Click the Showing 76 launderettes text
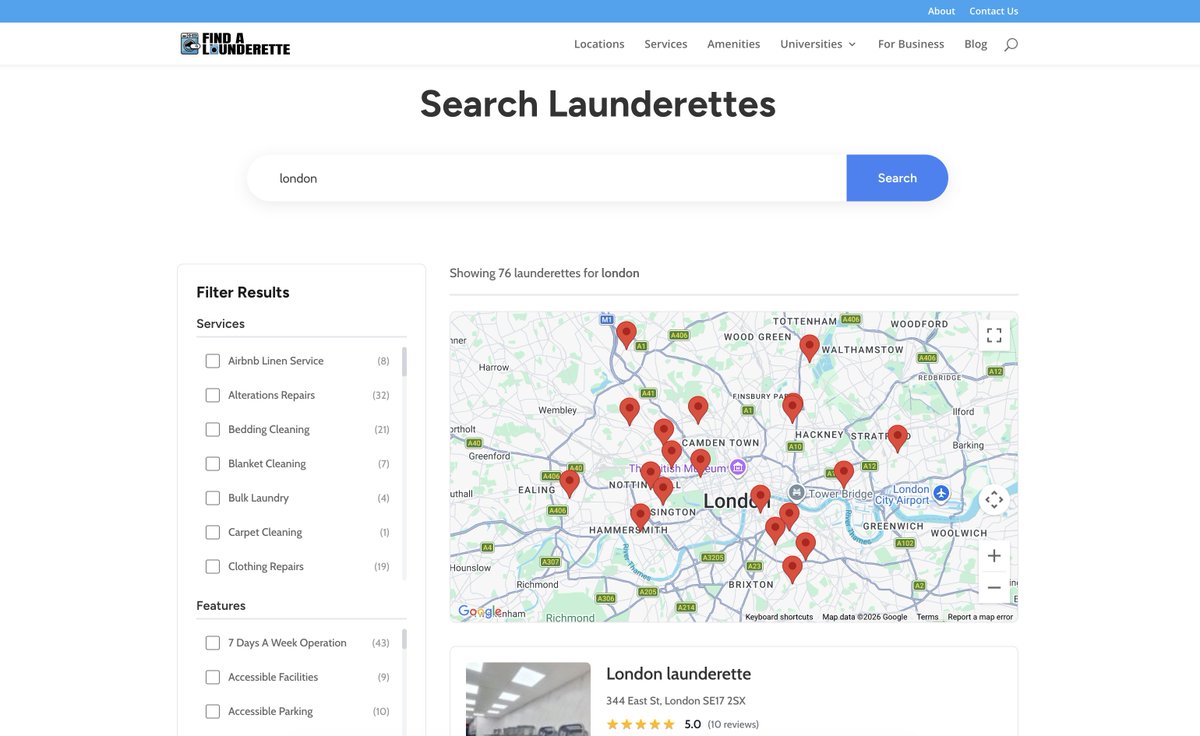Image resolution: width=1200 pixels, height=736 pixels. [x=544, y=273]
